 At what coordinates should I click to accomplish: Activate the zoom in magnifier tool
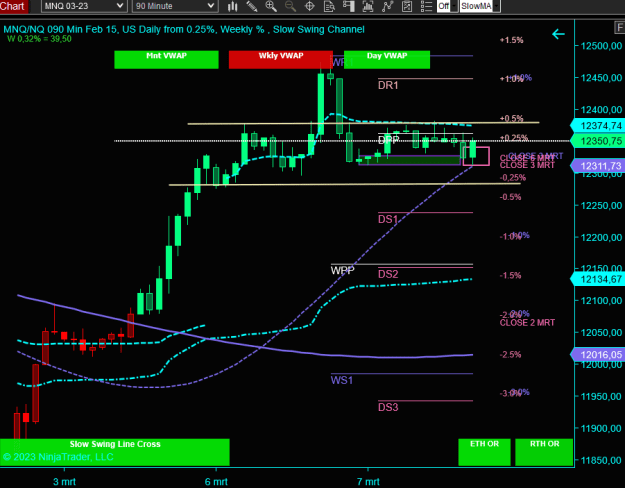[x=271, y=6]
